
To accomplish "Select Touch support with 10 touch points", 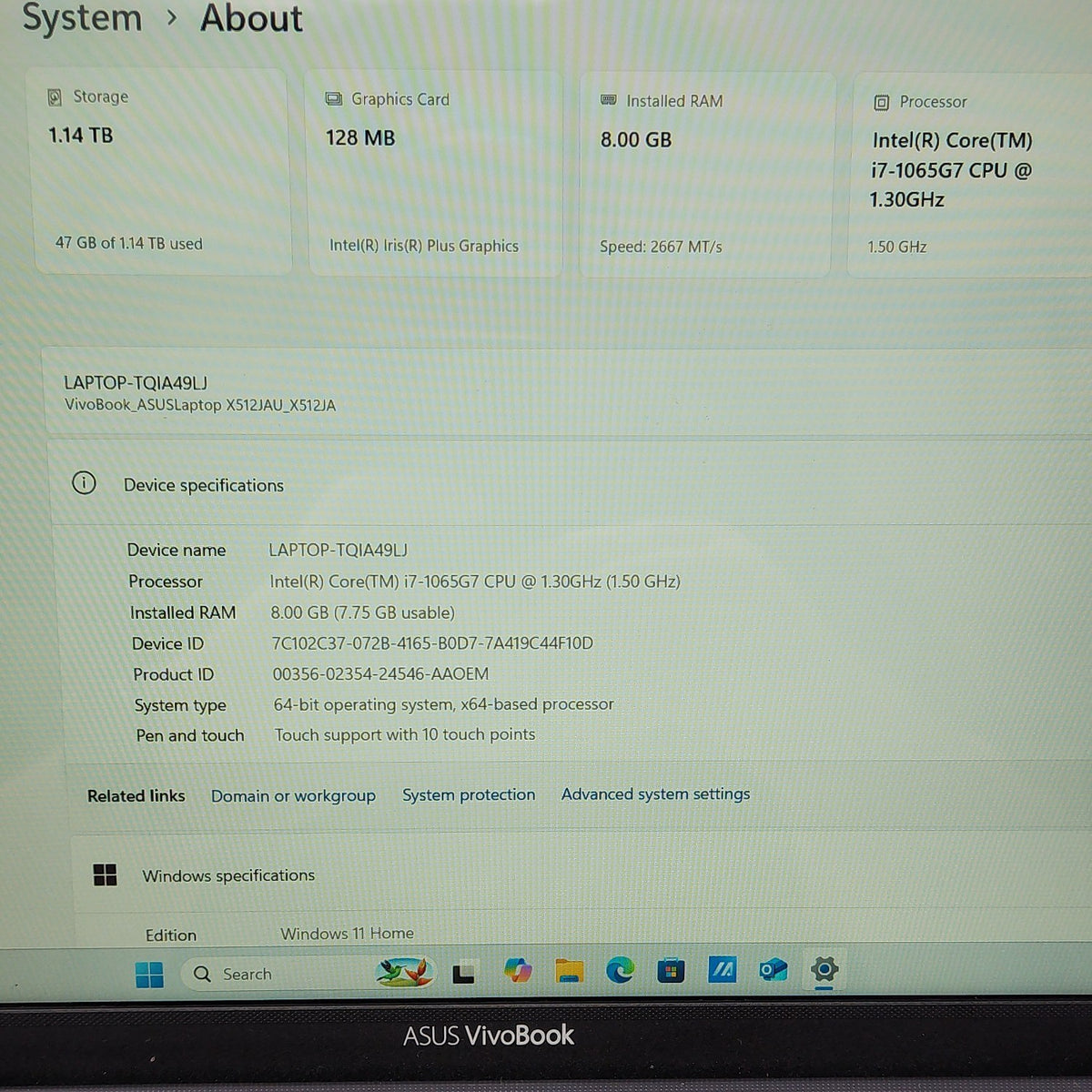I will tap(405, 734).
